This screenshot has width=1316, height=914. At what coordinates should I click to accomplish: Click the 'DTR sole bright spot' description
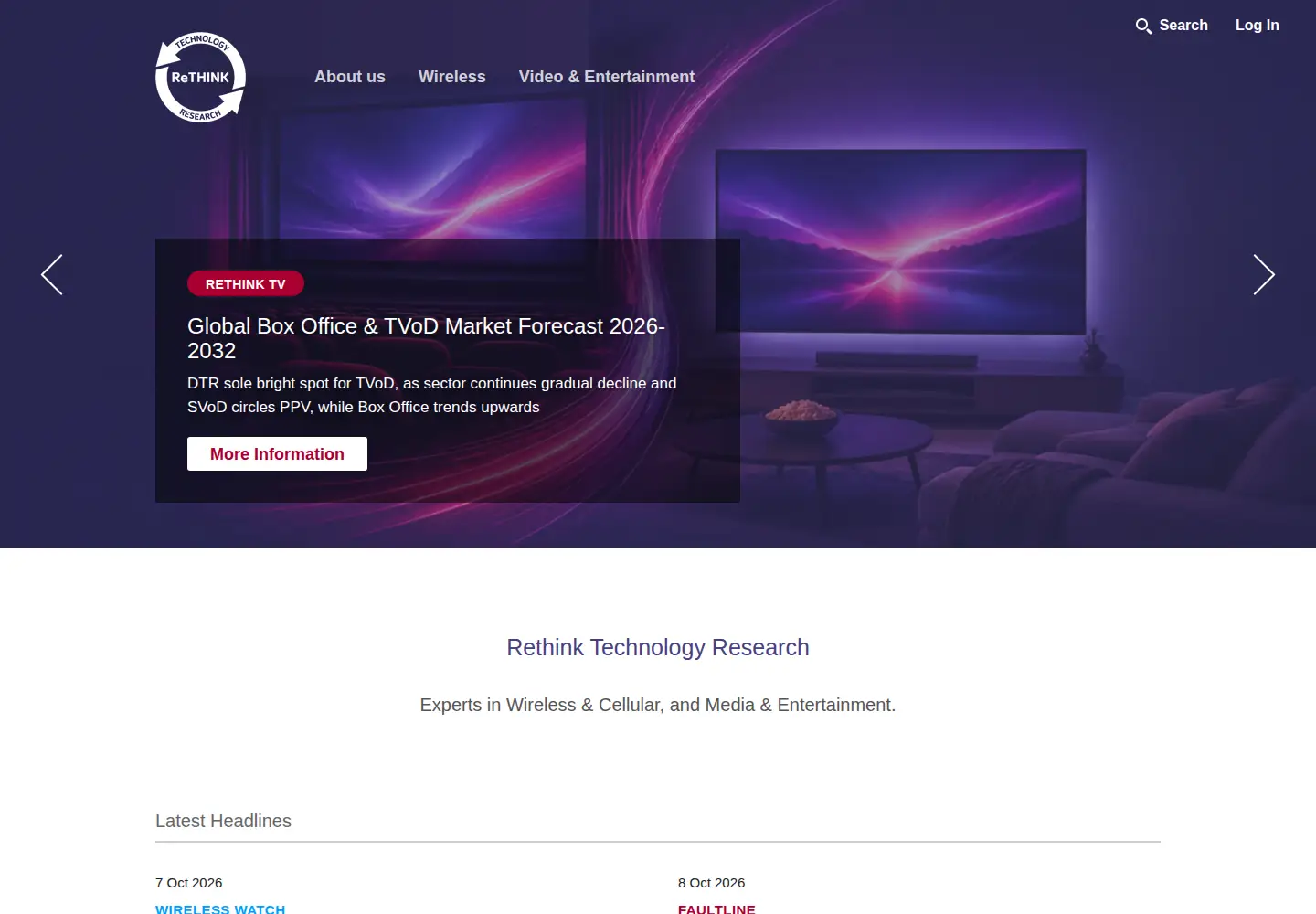tap(432, 395)
